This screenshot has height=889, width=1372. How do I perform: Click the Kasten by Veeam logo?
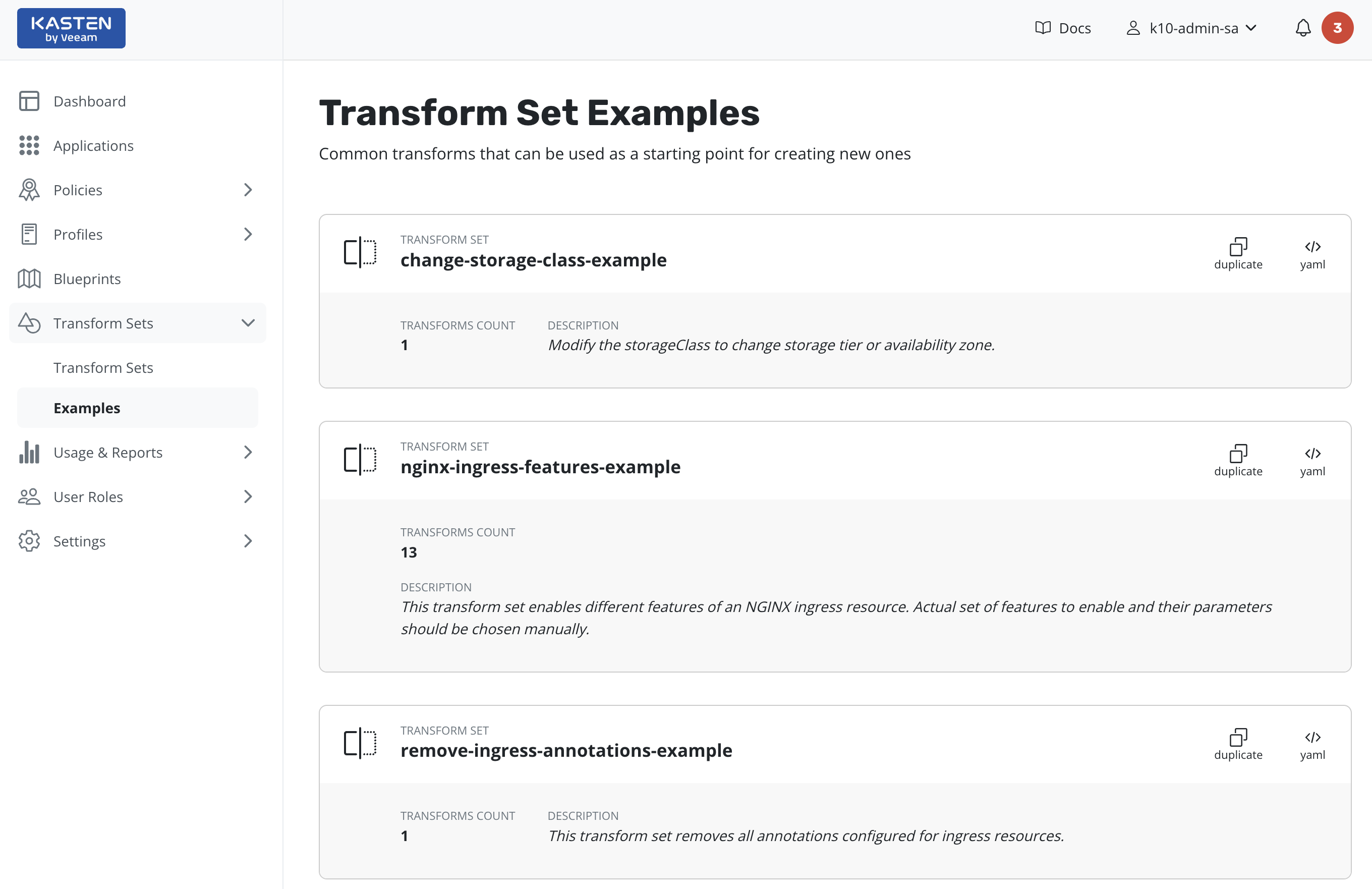(71, 28)
